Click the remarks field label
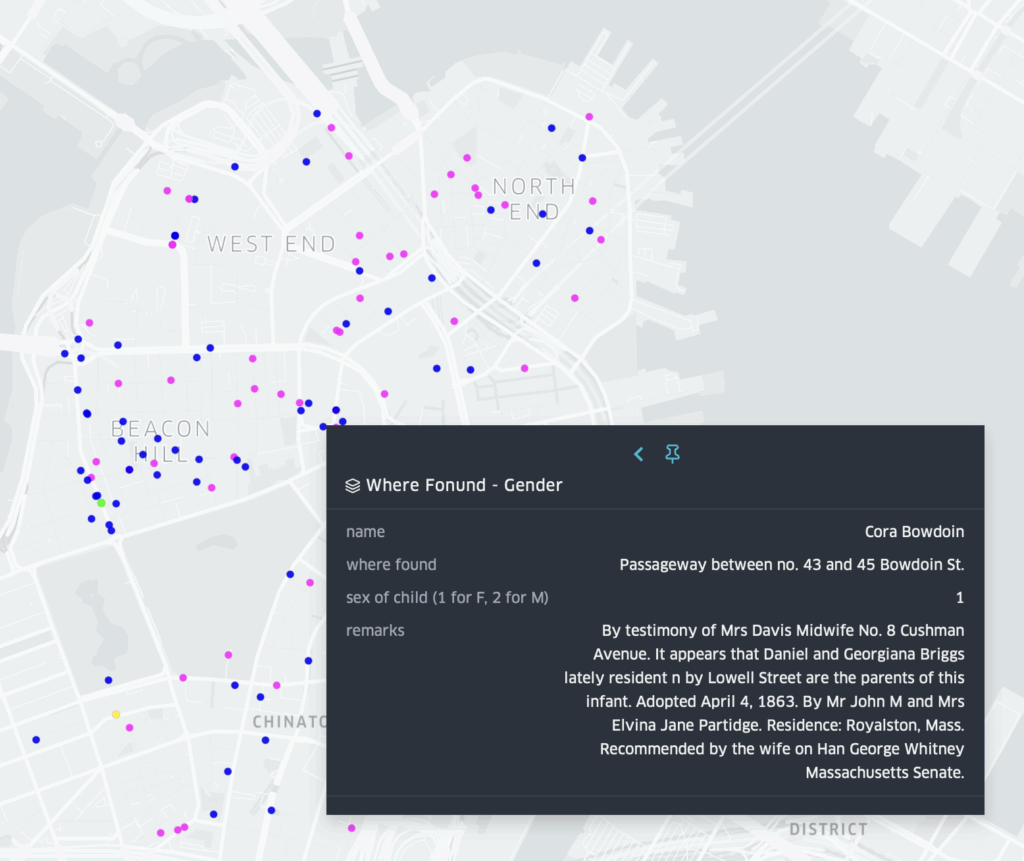The width and height of the screenshot is (1024, 861). point(375,630)
